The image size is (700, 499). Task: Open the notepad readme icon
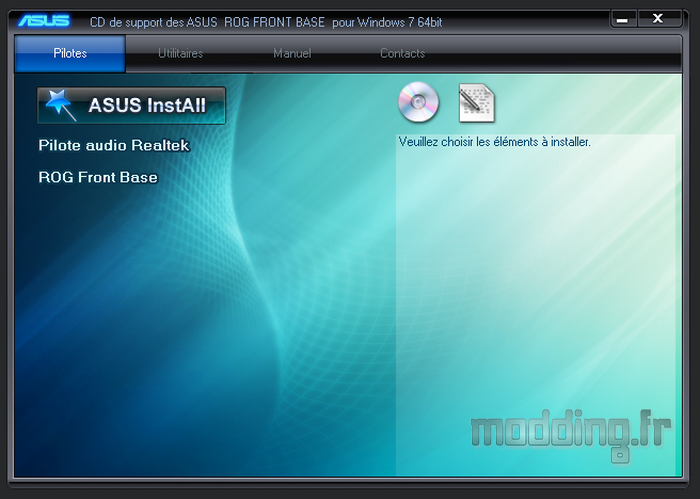tap(477, 103)
